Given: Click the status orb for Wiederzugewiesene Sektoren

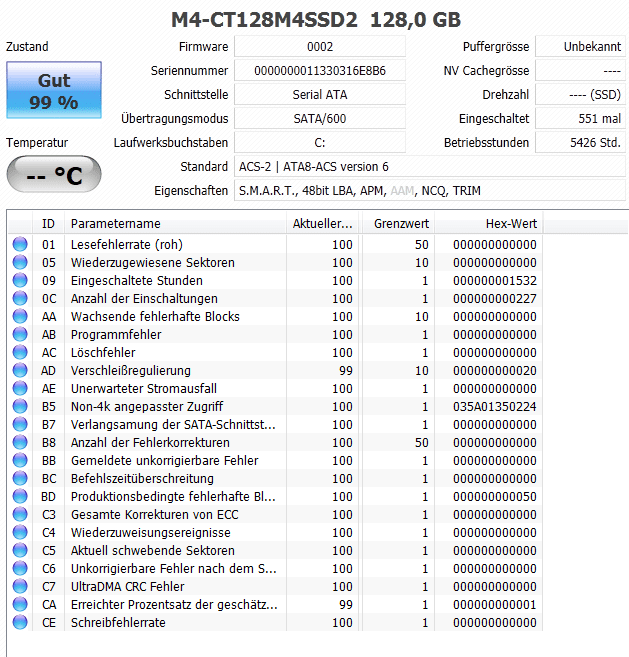Looking at the screenshot, I should (x=20, y=262).
